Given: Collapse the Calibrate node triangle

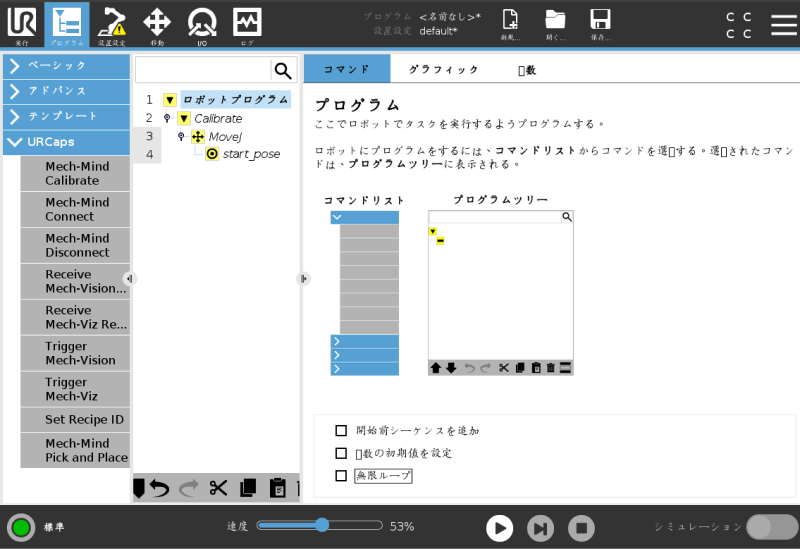Looking at the screenshot, I should tap(184, 119).
